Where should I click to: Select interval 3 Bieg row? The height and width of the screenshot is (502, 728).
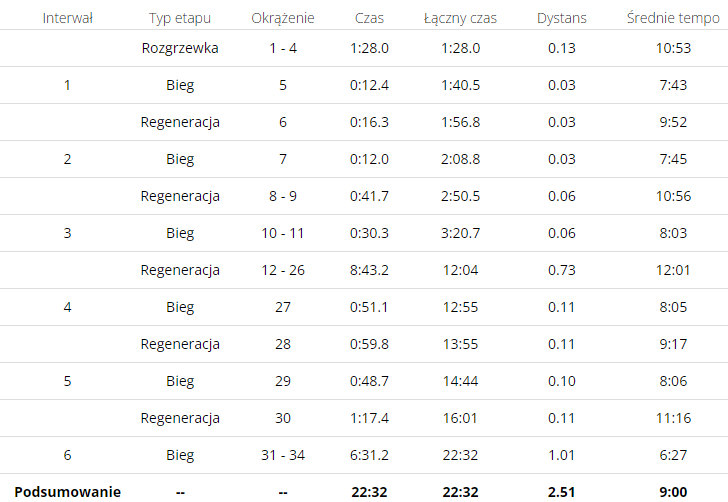coord(364,233)
